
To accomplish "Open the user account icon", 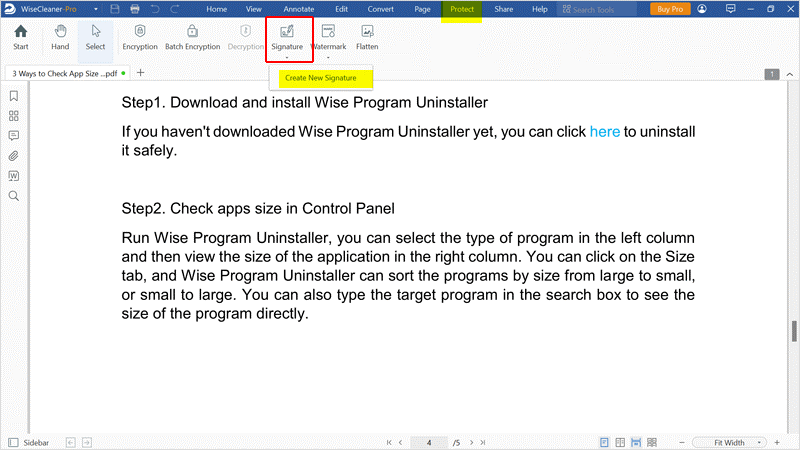I will (702, 9).
